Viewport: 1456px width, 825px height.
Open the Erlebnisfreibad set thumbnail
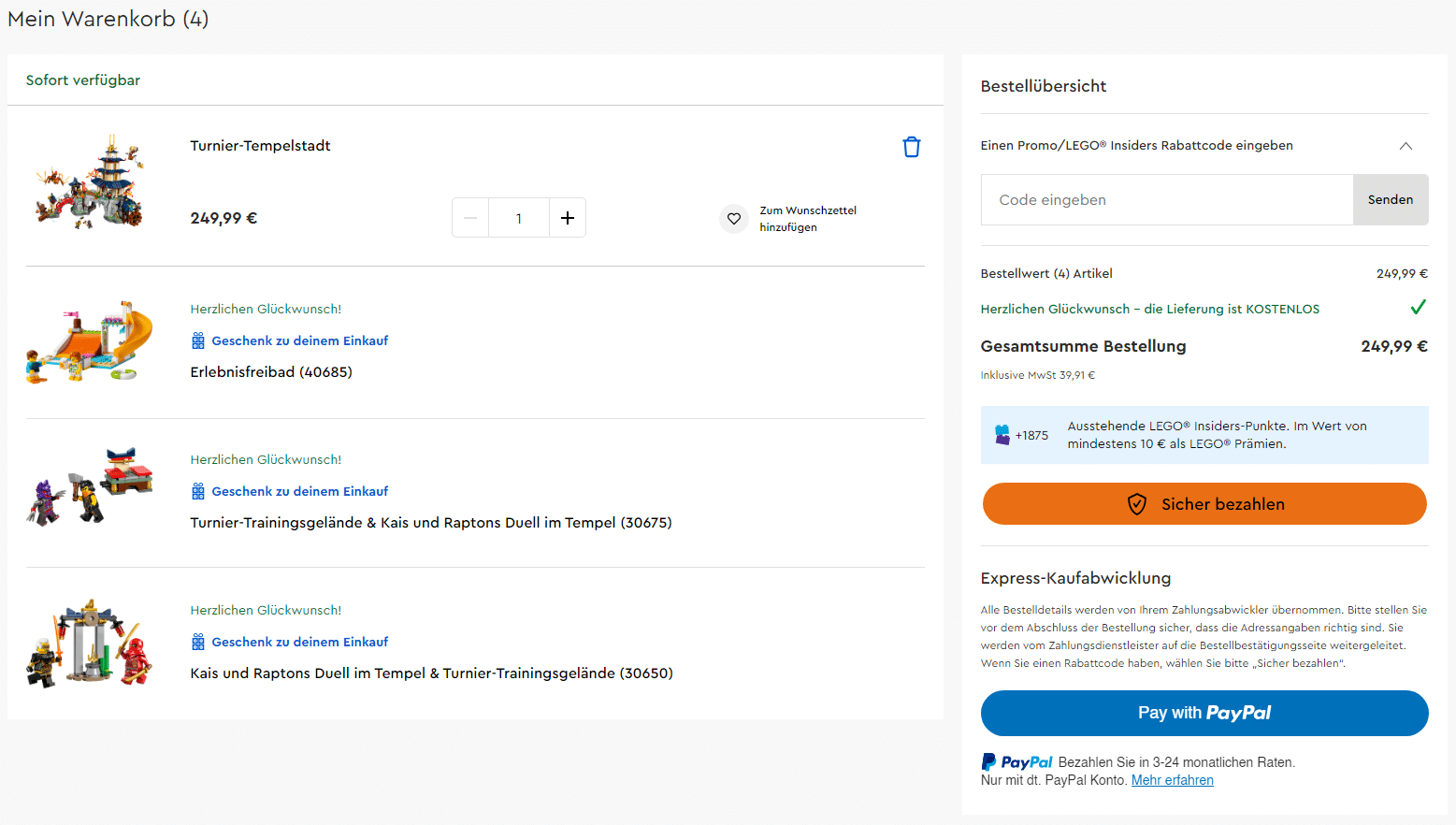[x=89, y=342]
